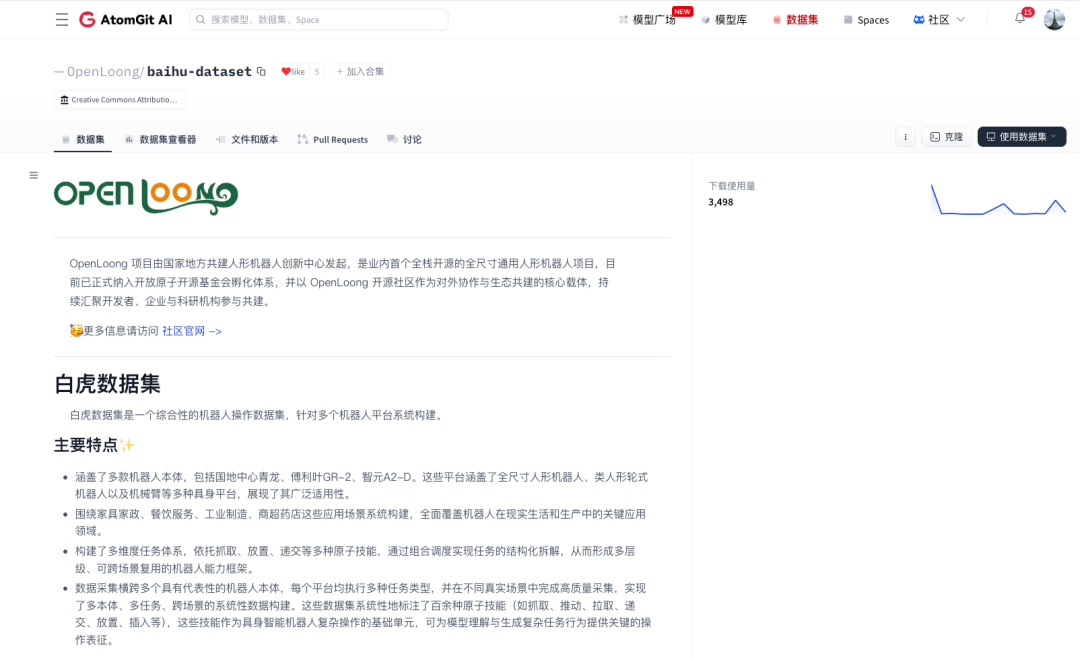This screenshot has height=658, width=1080.
Task: Click the 白虎数据集 heading
Action: tap(107, 384)
